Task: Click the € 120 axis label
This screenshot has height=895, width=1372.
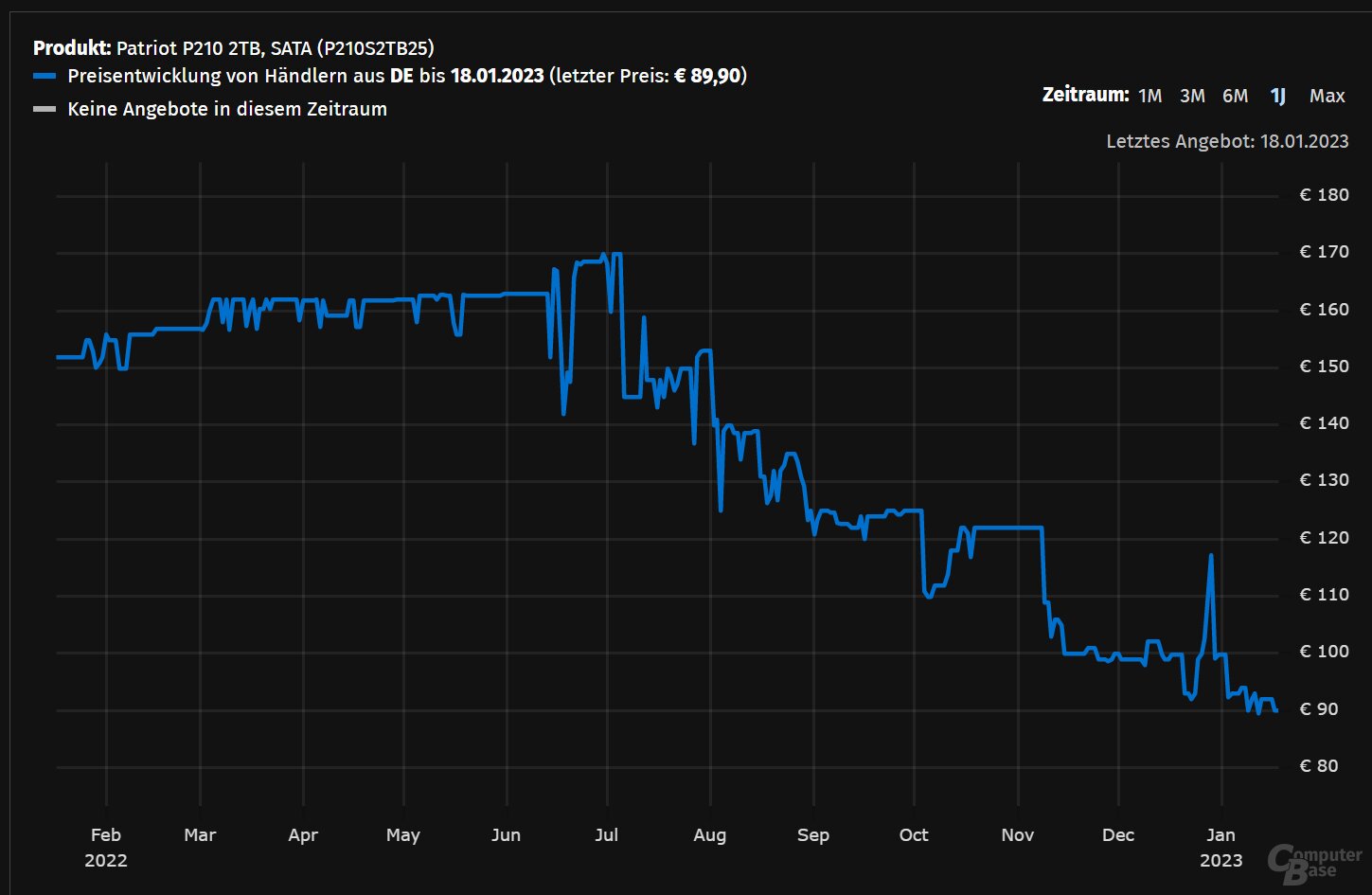Action: pos(1324,538)
